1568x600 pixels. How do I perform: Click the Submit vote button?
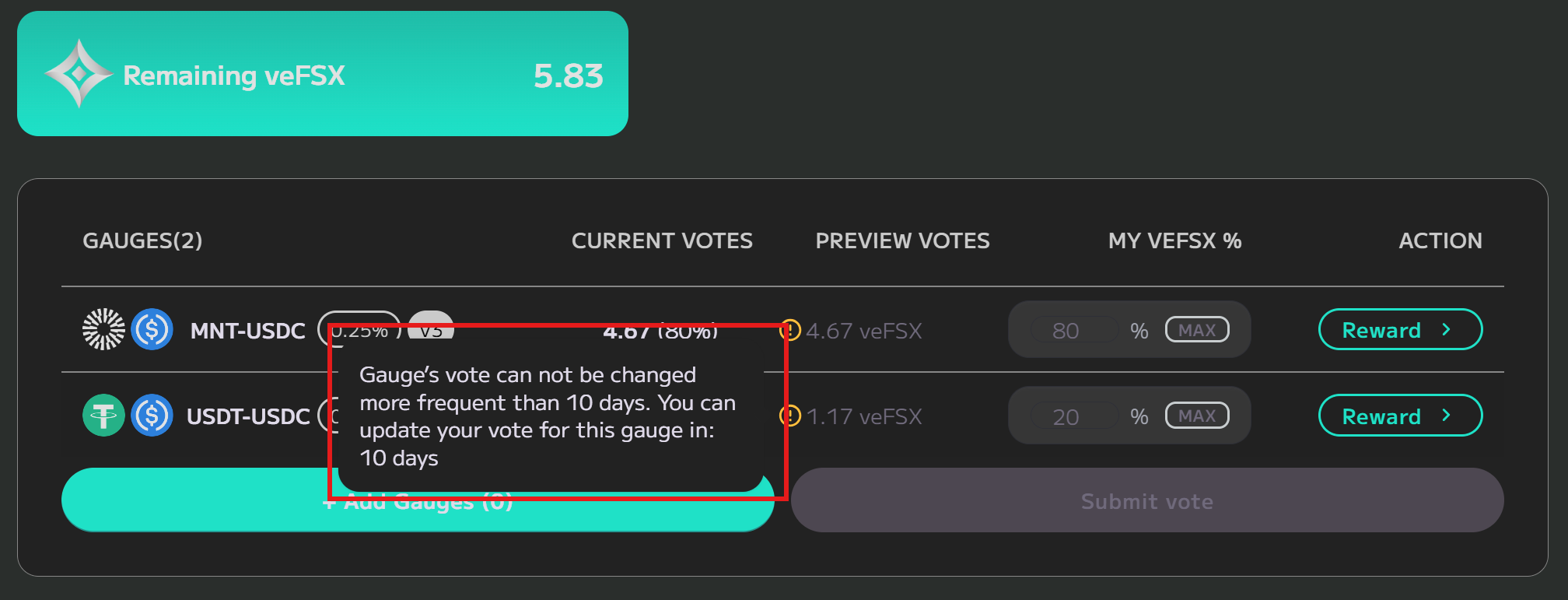coord(1146,500)
